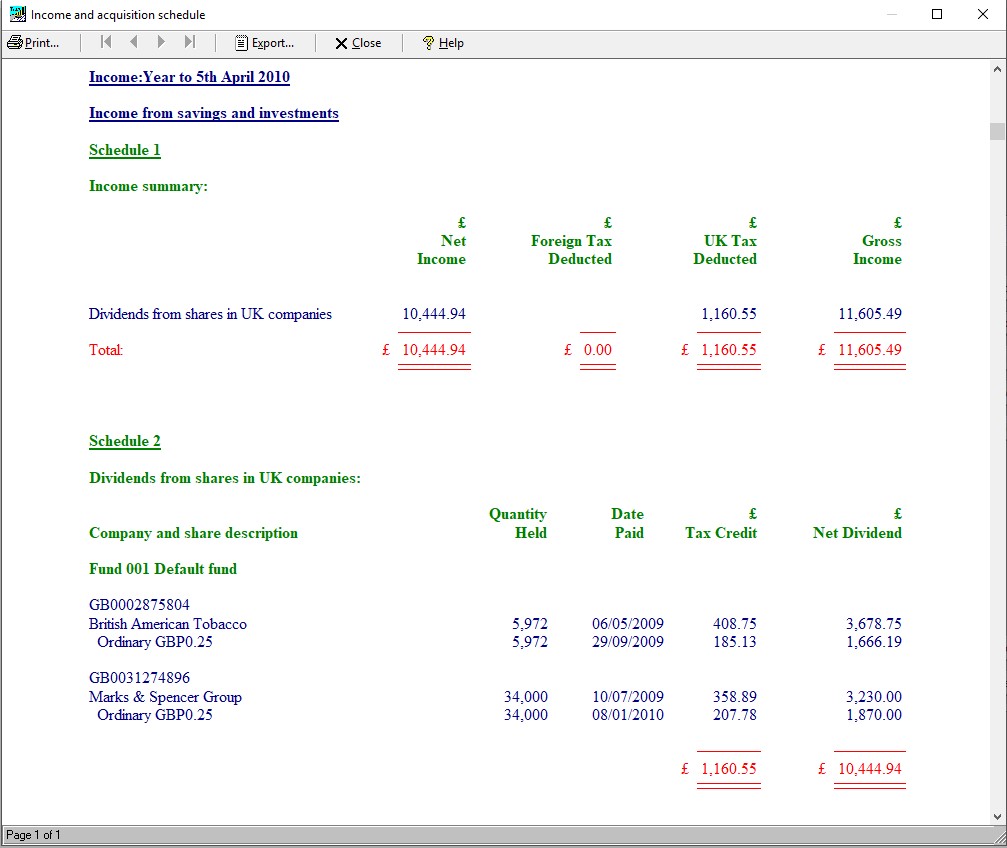The height and width of the screenshot is (848, 1007).
Task: Click the 'Page 1 of 1' status bar text
Action: [33, 835]
